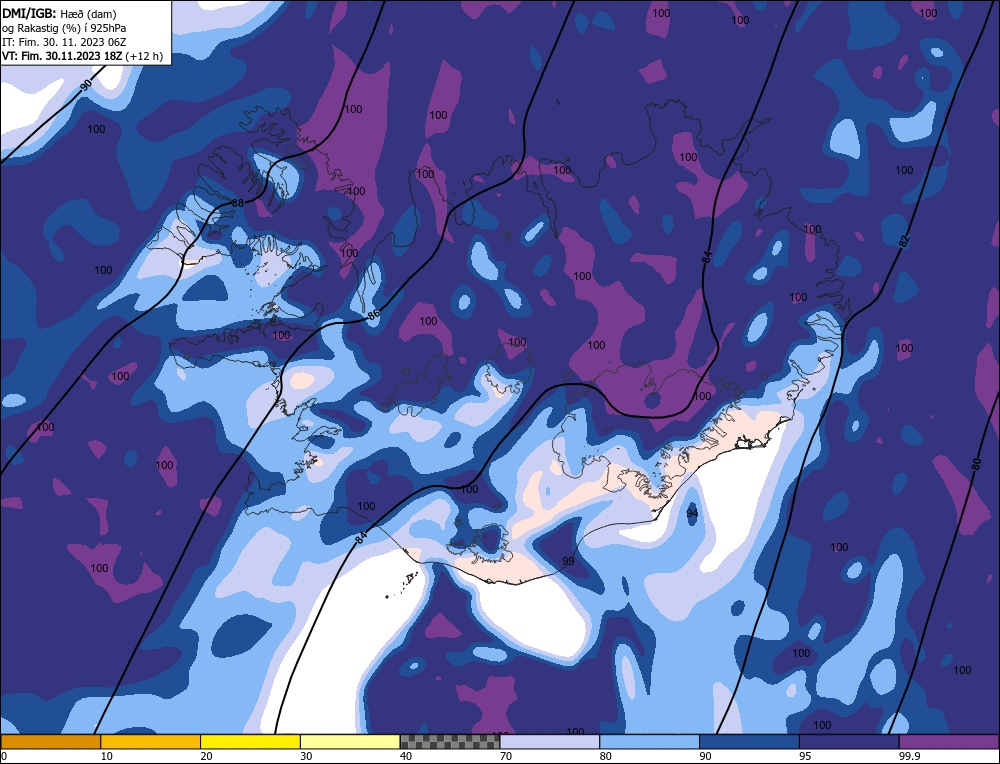Pick the light blue 80–90 legend swatch
Viewport: 1000px width, 764px height.
point(649,742)
